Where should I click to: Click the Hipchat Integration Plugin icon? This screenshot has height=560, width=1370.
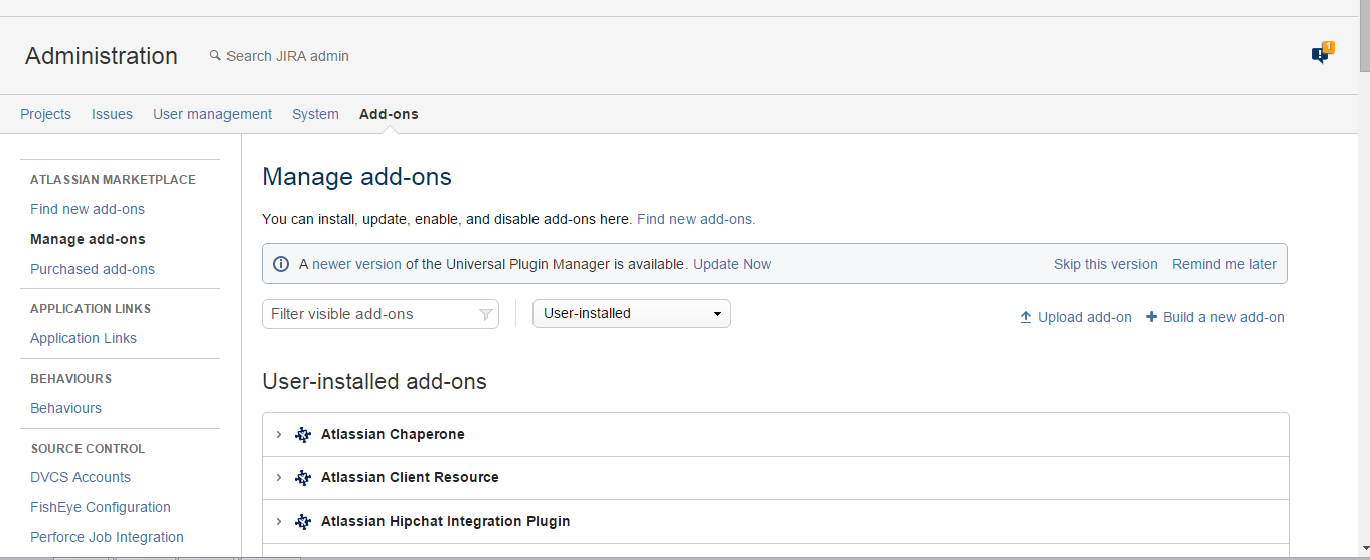coord(303,522)
